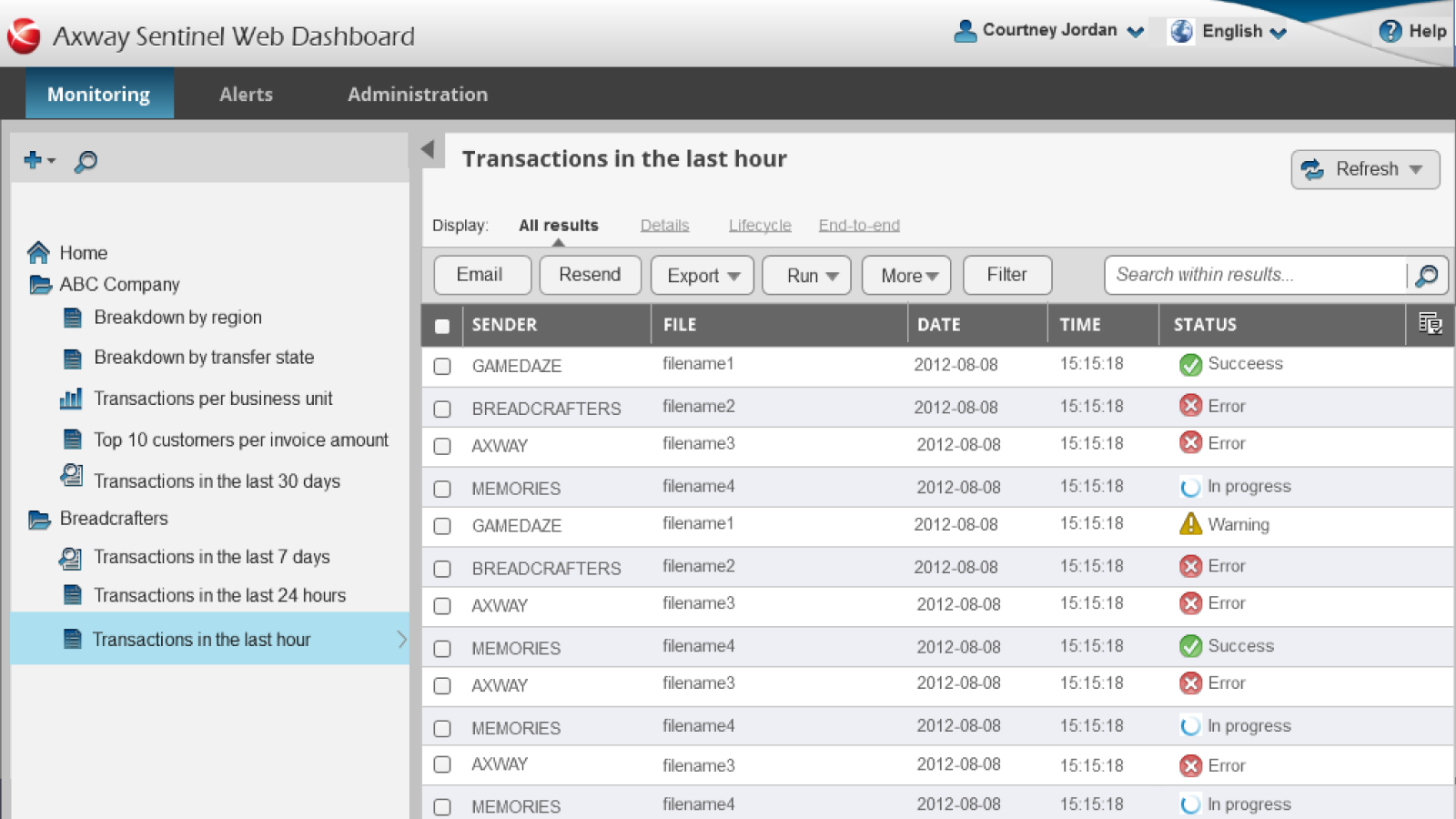Check the GAMEDAZE Warning row checkbox

tap(442, 526)
